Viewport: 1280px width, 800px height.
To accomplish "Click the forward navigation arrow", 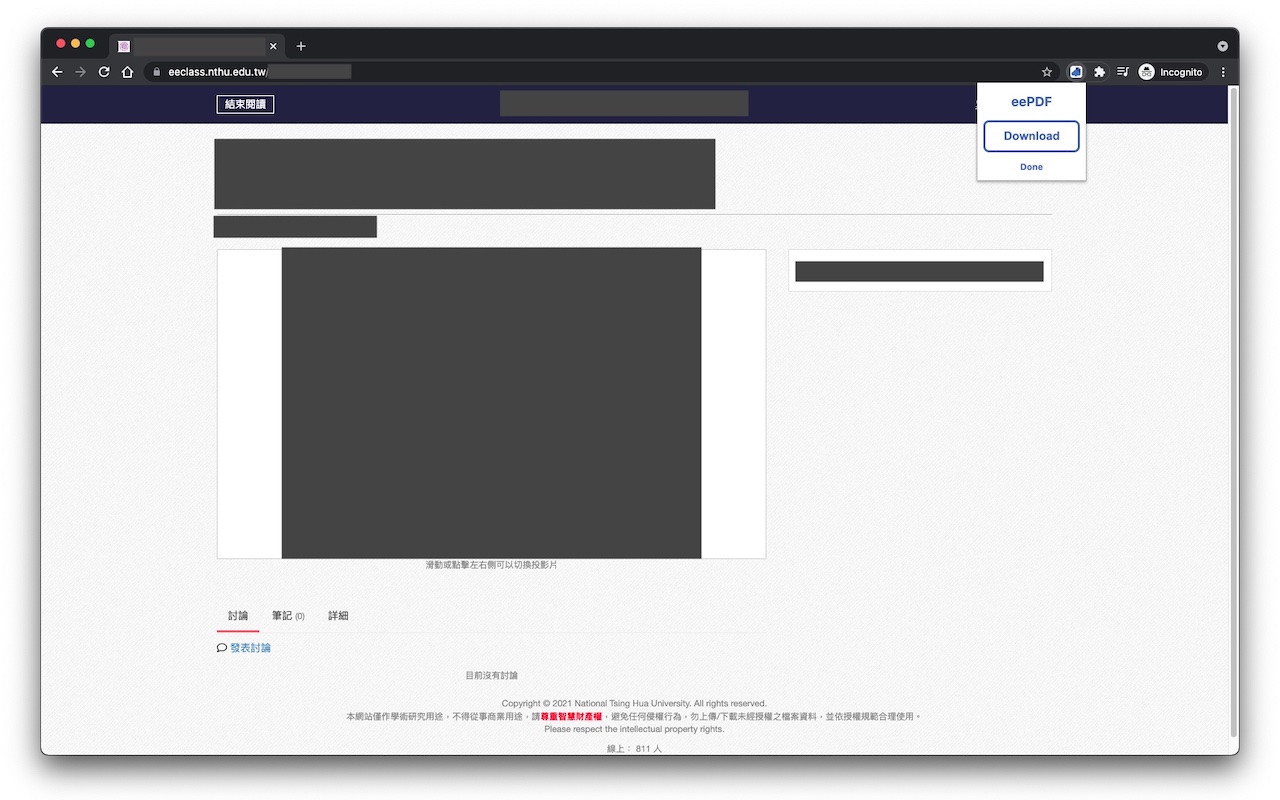I will [x=80, y=71].
